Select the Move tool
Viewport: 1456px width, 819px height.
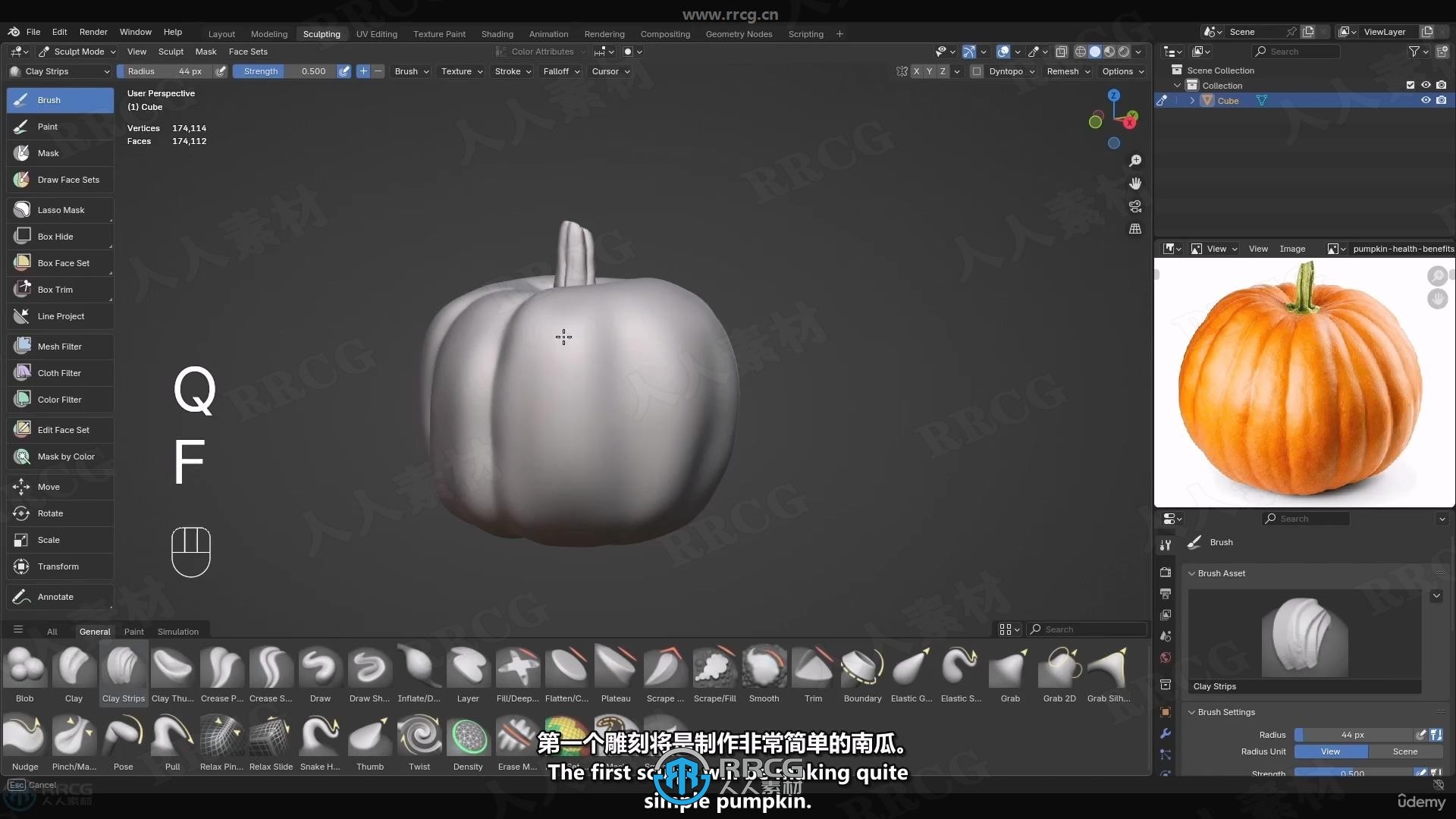[60, 487]
